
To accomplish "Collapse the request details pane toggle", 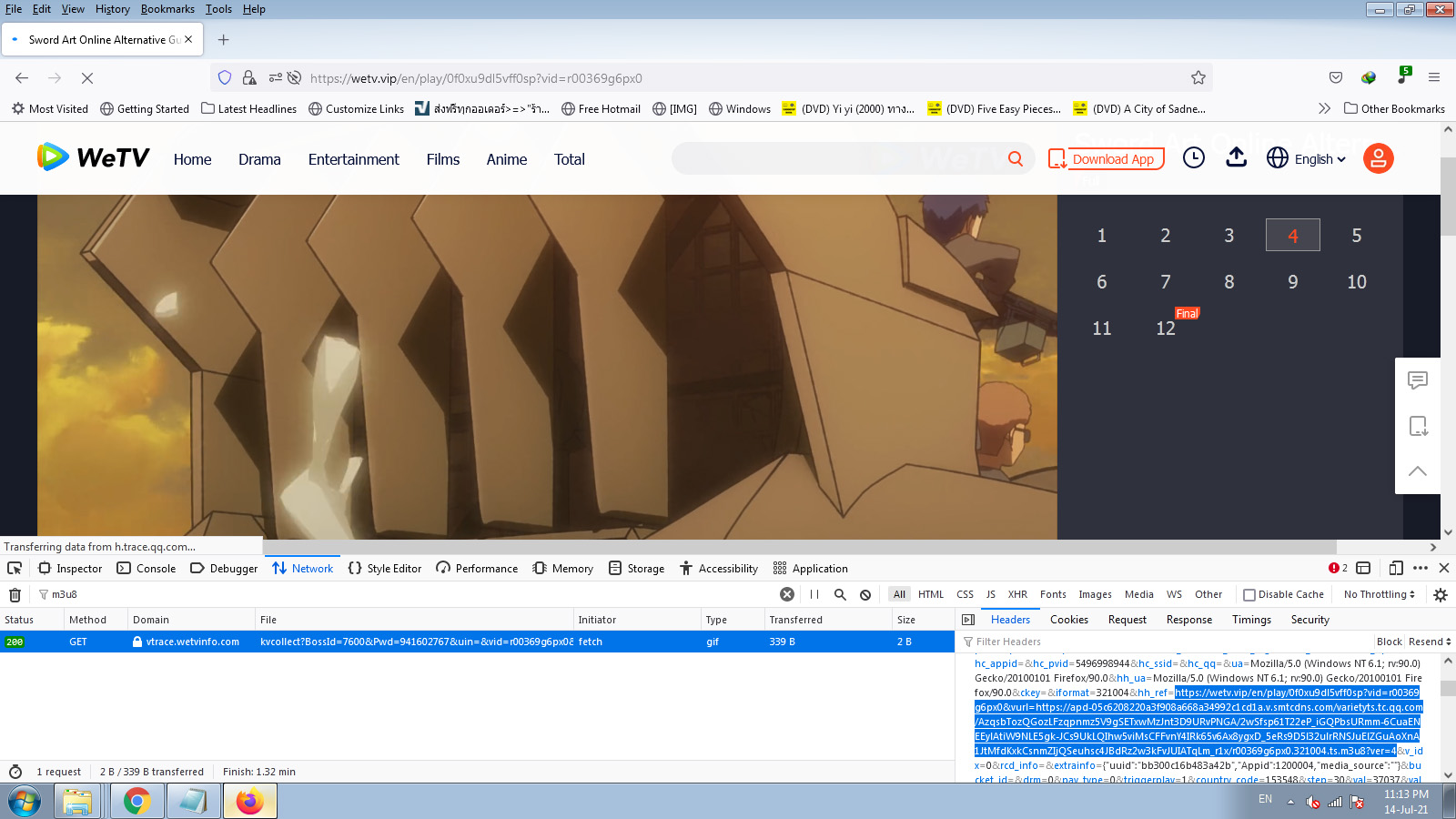I will click(968, 620).
